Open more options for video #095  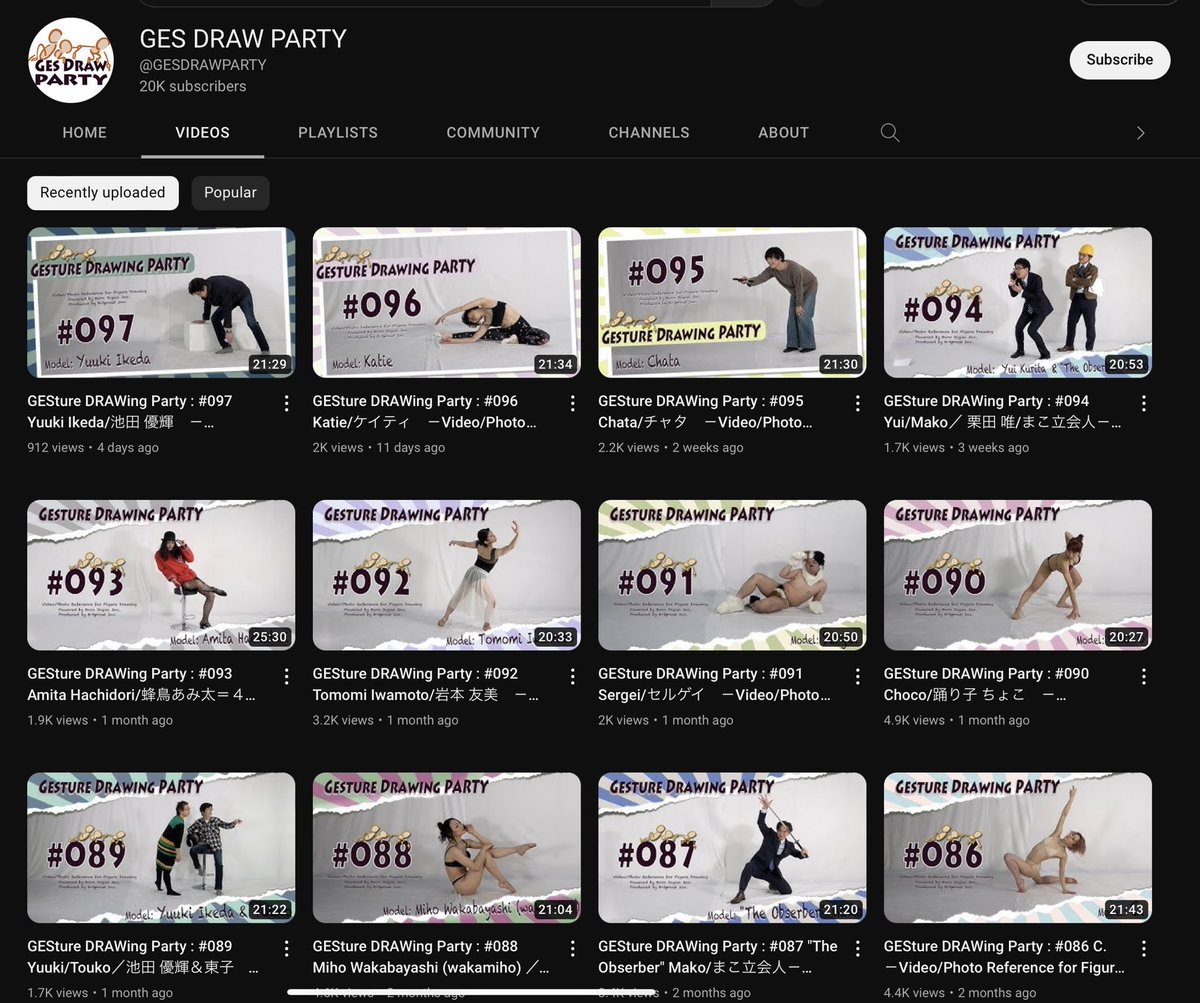click(x=858, y=403)
